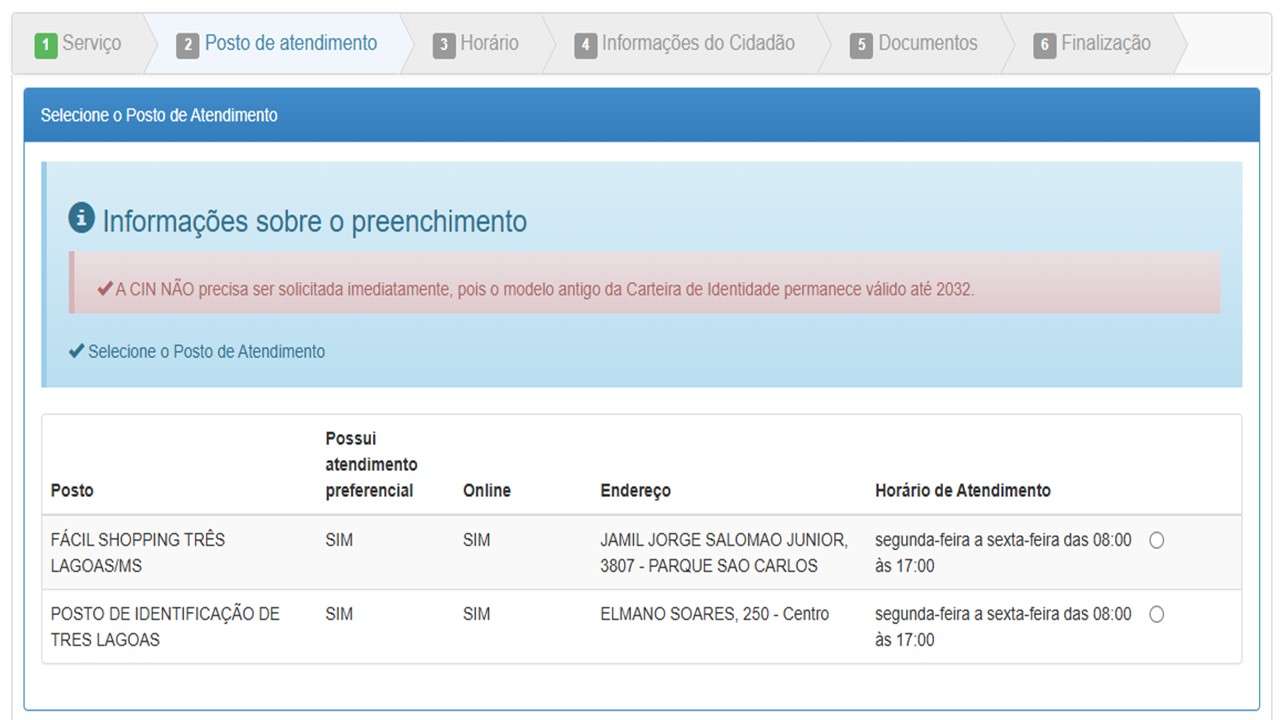Click checkmark beside Selecione o Posto text
1280x720 pixels.
(x=76, y=351)
